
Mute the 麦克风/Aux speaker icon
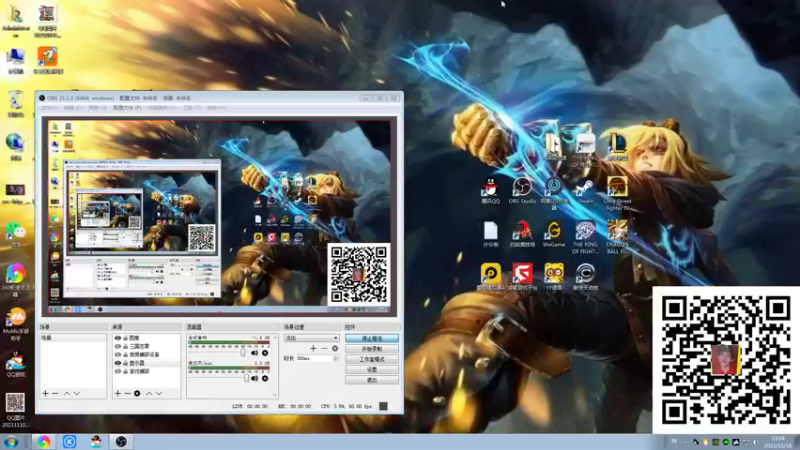(x=255, y=379)
